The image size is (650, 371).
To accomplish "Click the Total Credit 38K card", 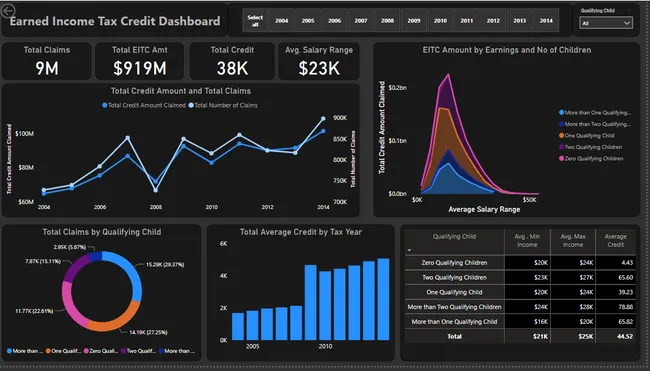I will pyautogui.click(x=232, y=61).
